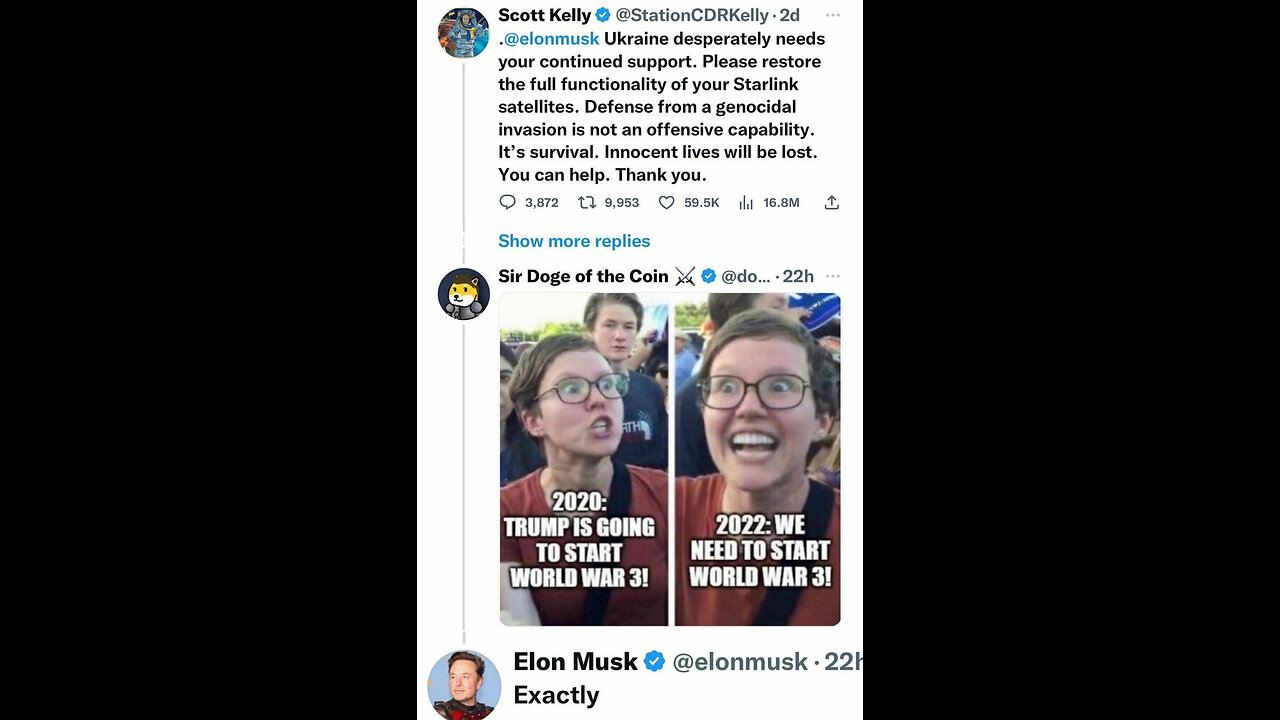Share Scott Kelly's tweet via share icon
The width and height of the screenshot is (1280, 720).
pyautogui.click(x=831, y=202)
